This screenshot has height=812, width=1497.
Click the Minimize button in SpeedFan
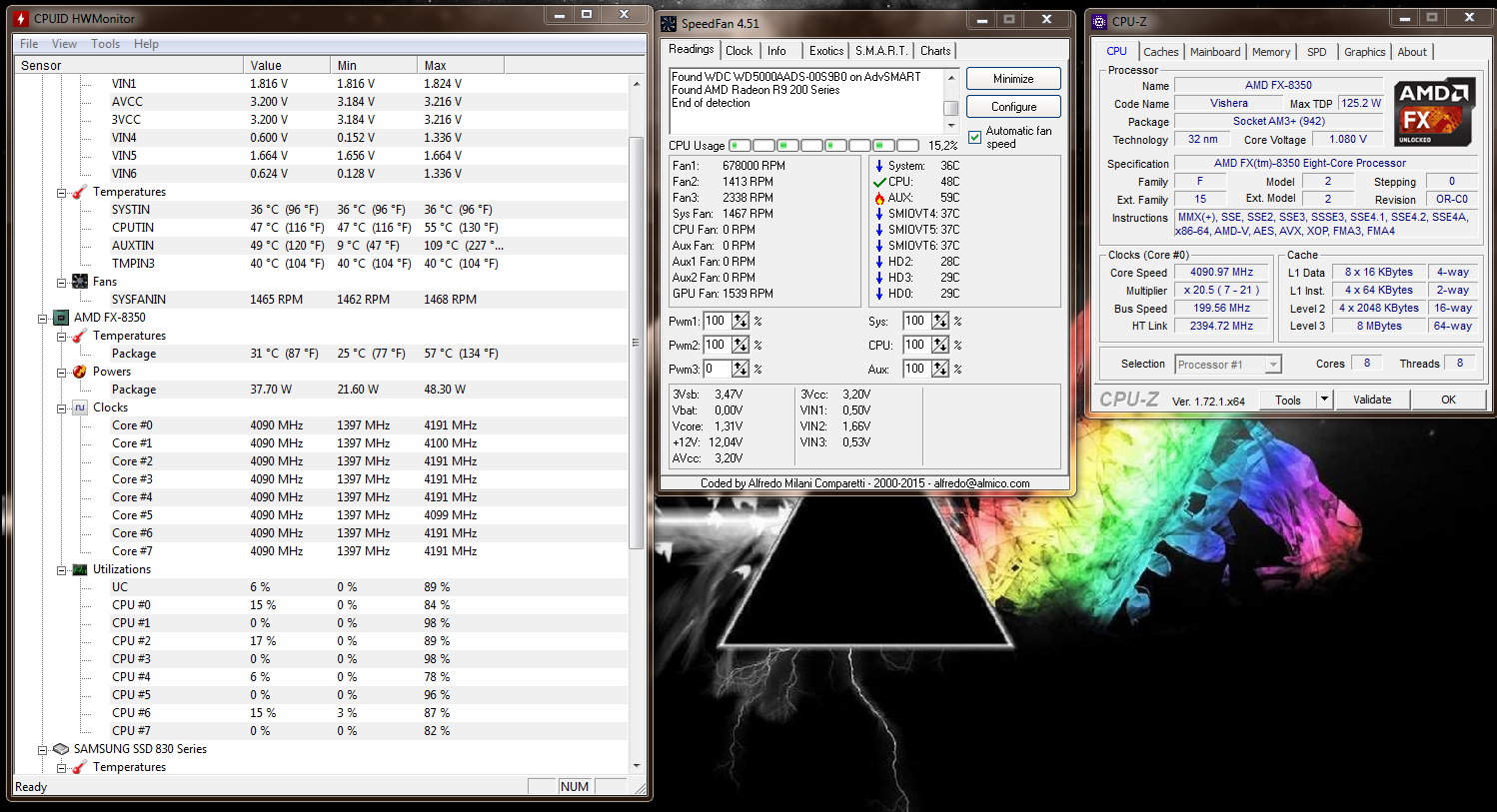pos(1013,79)
